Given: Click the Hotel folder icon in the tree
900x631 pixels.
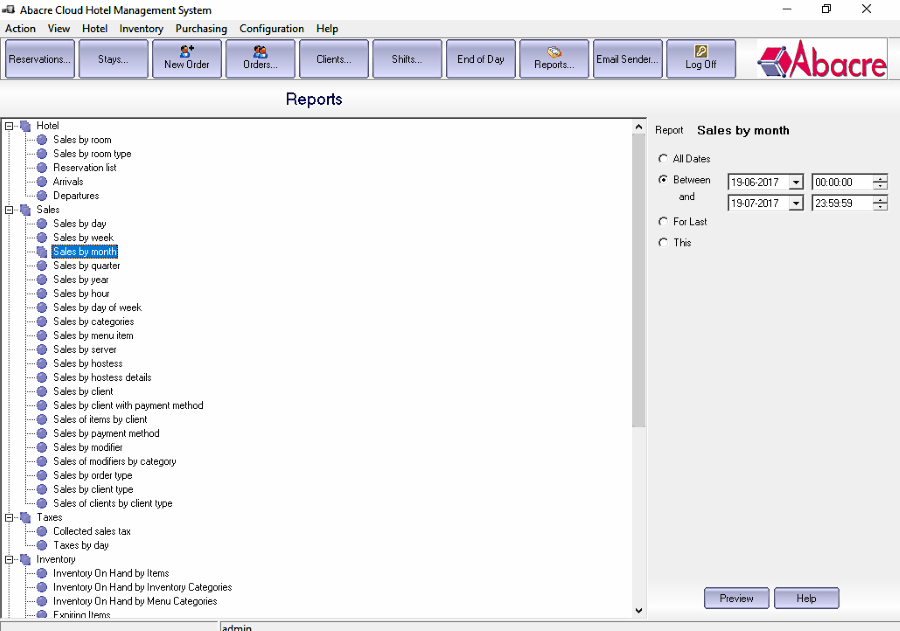Looking at the screenshot, I should pos(25,126).
